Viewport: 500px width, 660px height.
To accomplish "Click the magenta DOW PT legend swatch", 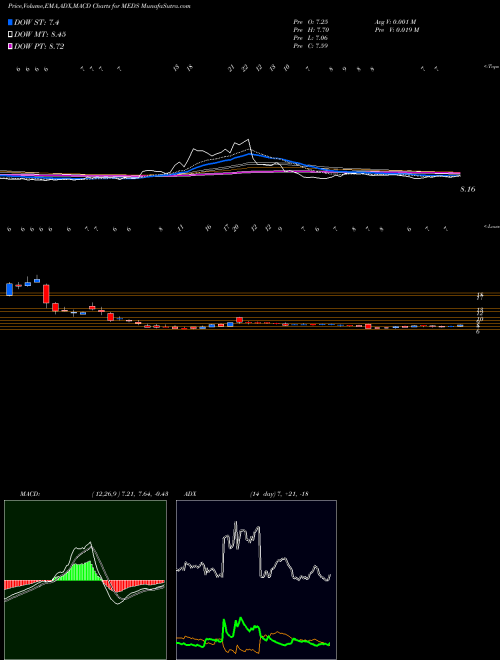I will 10,46.
